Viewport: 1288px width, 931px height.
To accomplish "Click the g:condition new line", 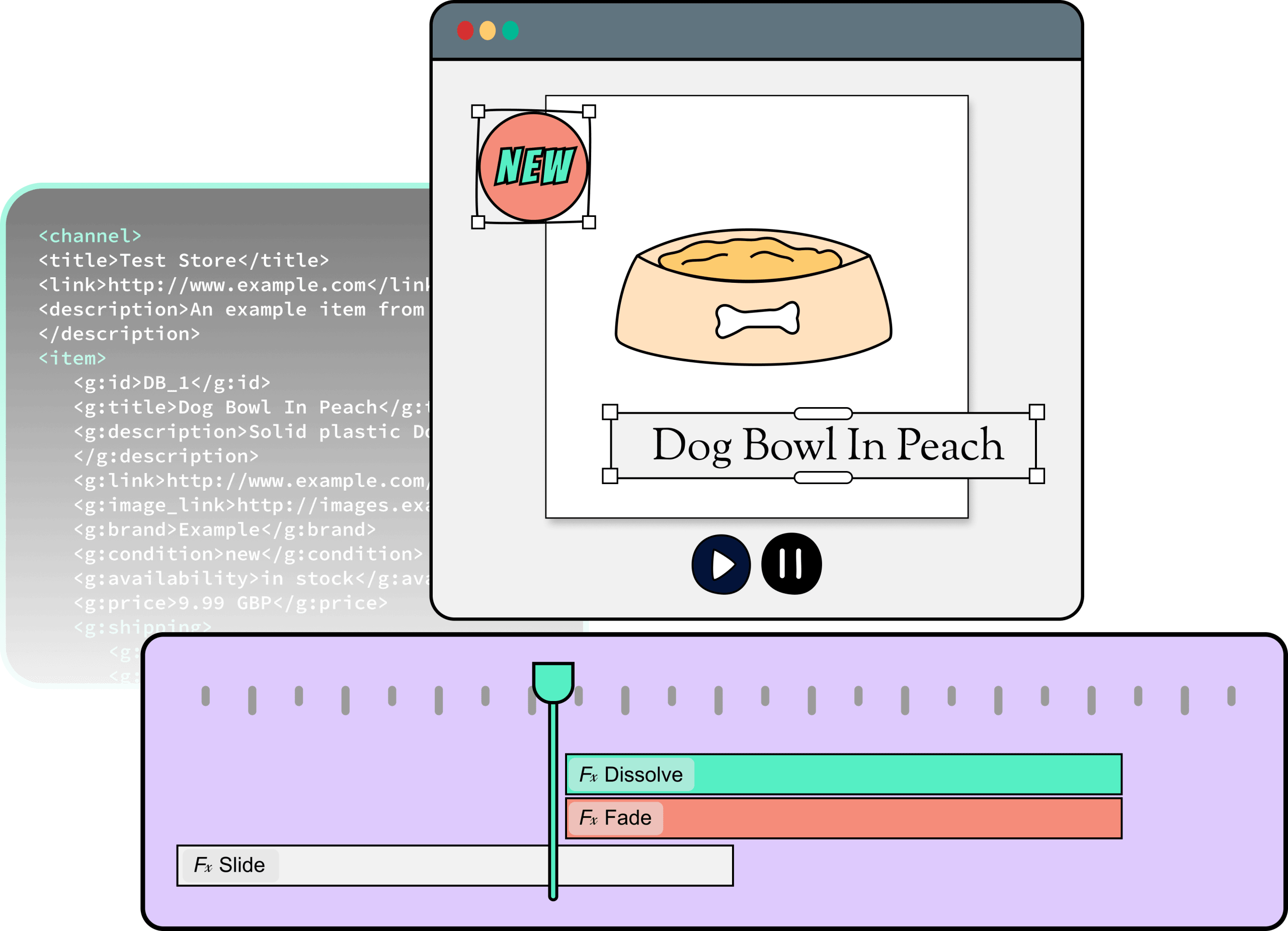I will pos(248,555).
